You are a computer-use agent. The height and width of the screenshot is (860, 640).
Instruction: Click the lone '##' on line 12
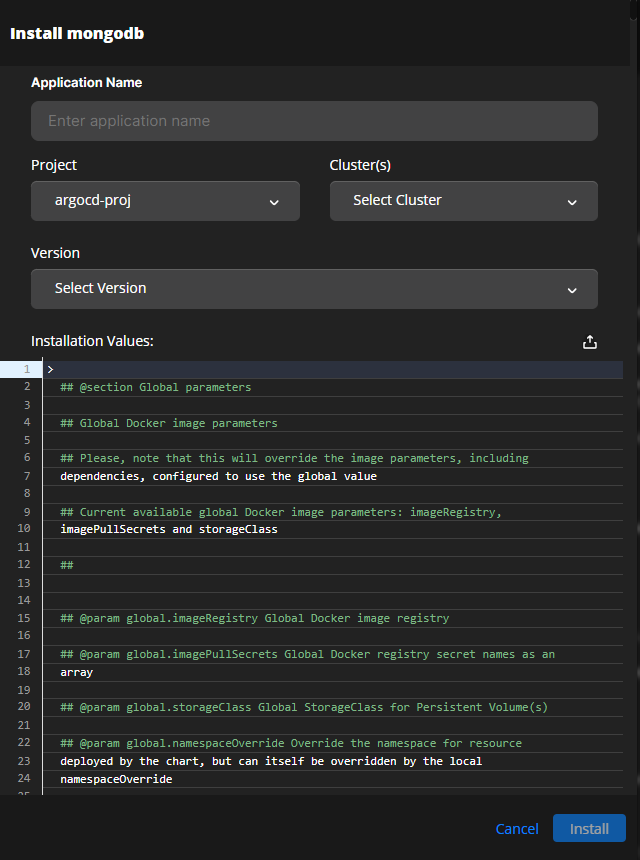[66, 565]
